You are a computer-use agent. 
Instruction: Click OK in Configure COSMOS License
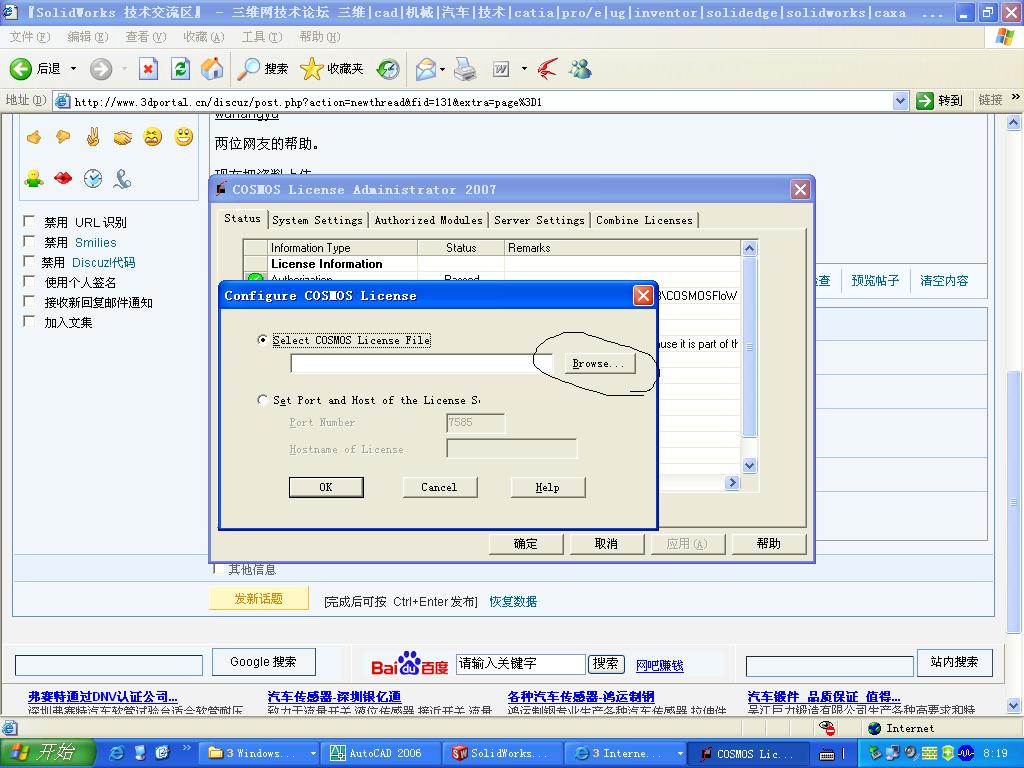point(326,487)
